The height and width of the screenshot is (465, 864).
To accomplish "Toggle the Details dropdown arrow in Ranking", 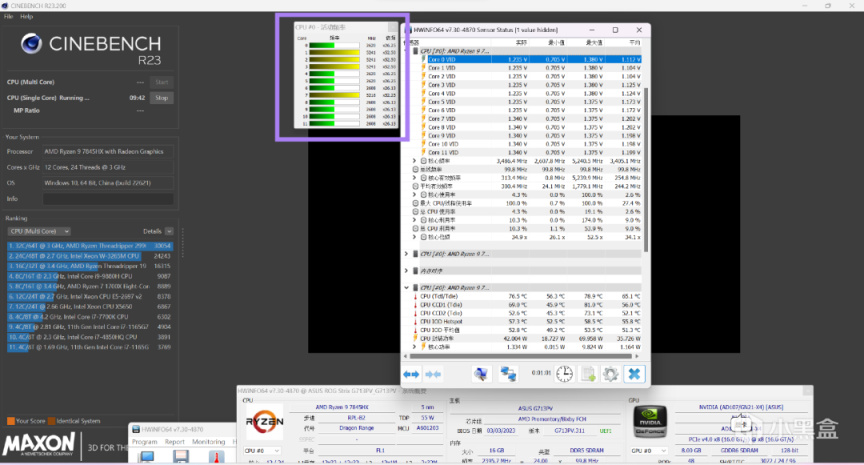I will 169,231.
